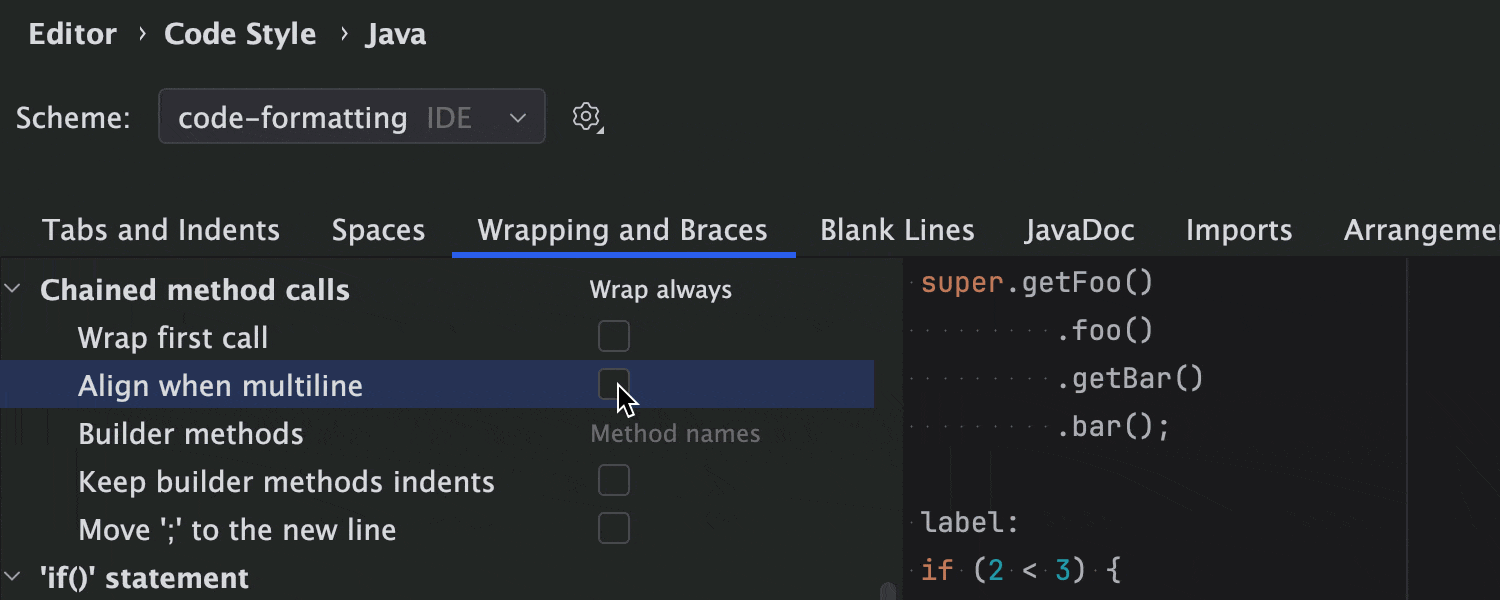Open the 'Wrap always' dropdown for chained calls
The width and height of the screenshot is (1500, 600).
660,289
